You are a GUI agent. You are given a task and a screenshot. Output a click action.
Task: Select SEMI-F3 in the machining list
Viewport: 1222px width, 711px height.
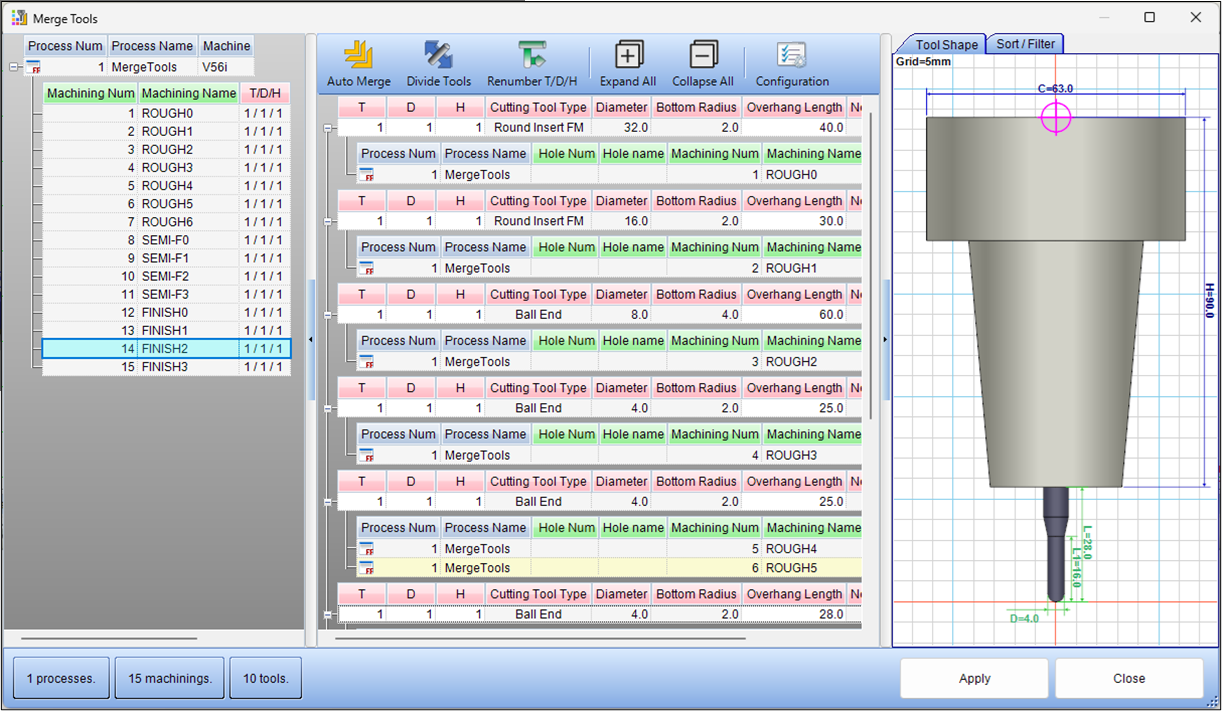166,294
